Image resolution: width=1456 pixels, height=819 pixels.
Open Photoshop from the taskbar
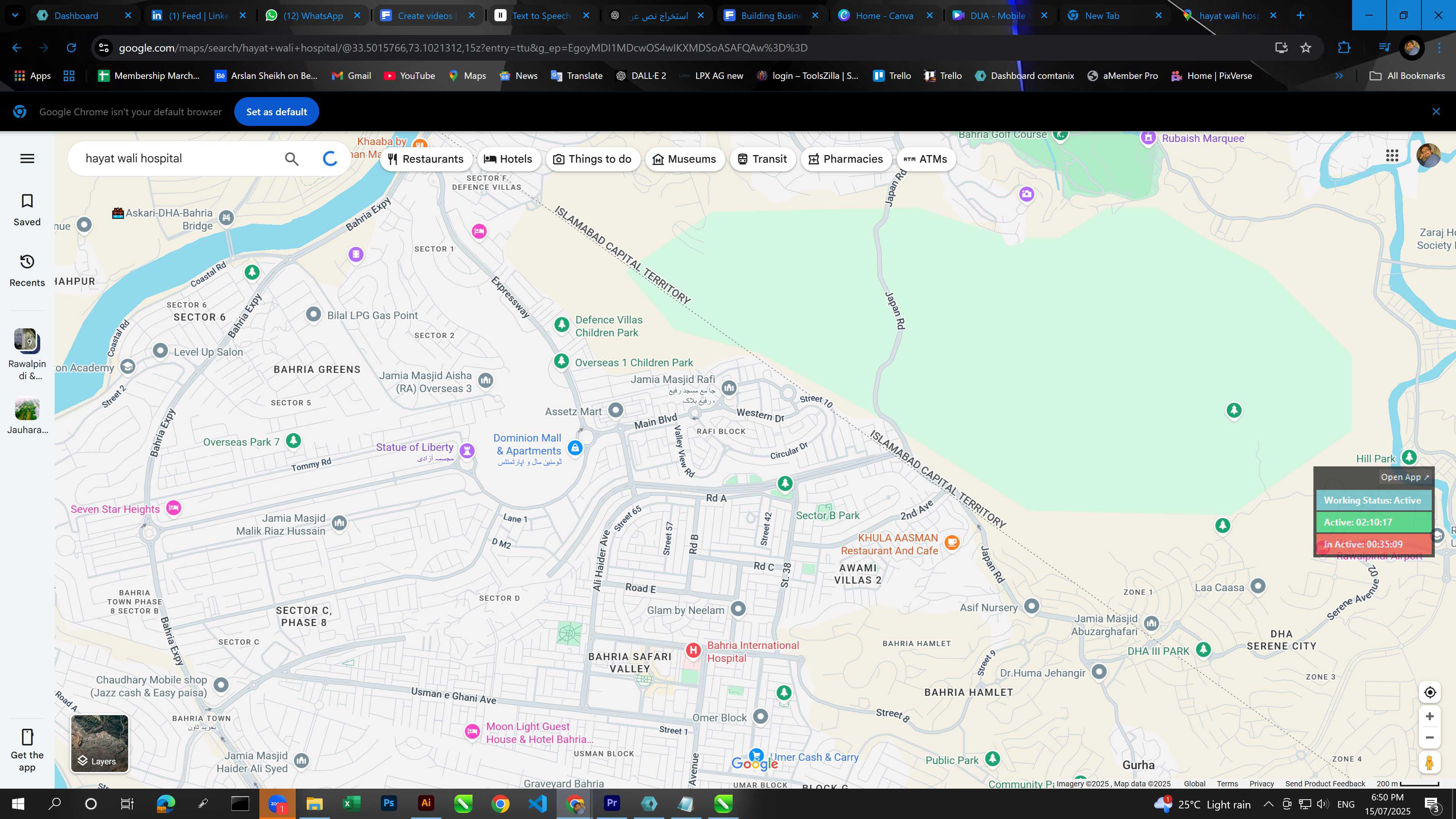389,804
